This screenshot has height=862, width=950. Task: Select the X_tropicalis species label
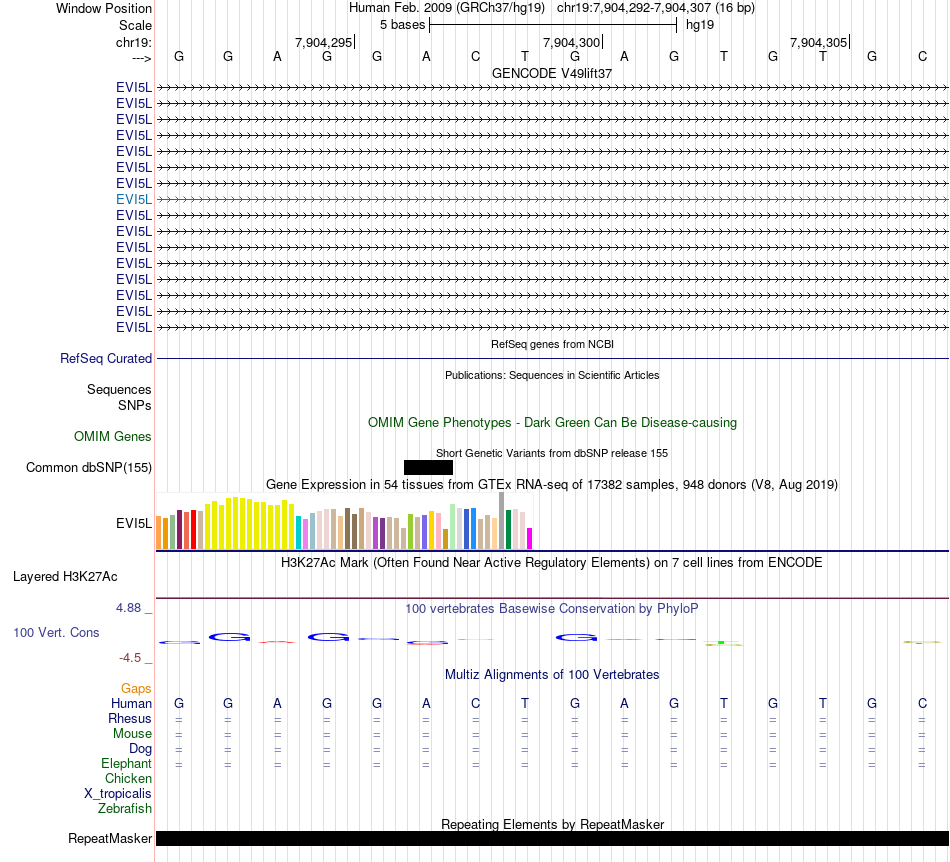(x=118, y=794)
